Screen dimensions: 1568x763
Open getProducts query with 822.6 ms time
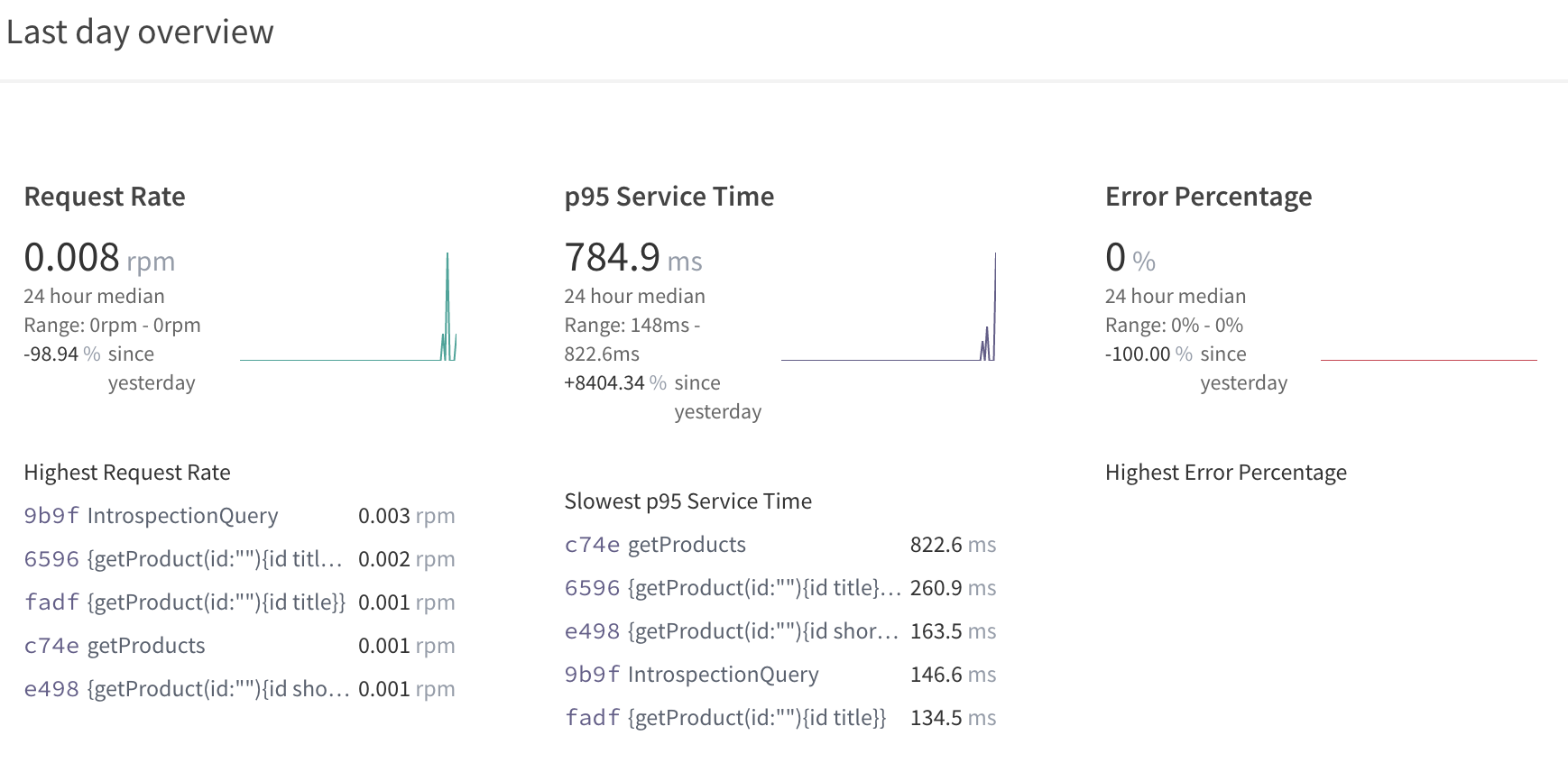tap(655, 545)
